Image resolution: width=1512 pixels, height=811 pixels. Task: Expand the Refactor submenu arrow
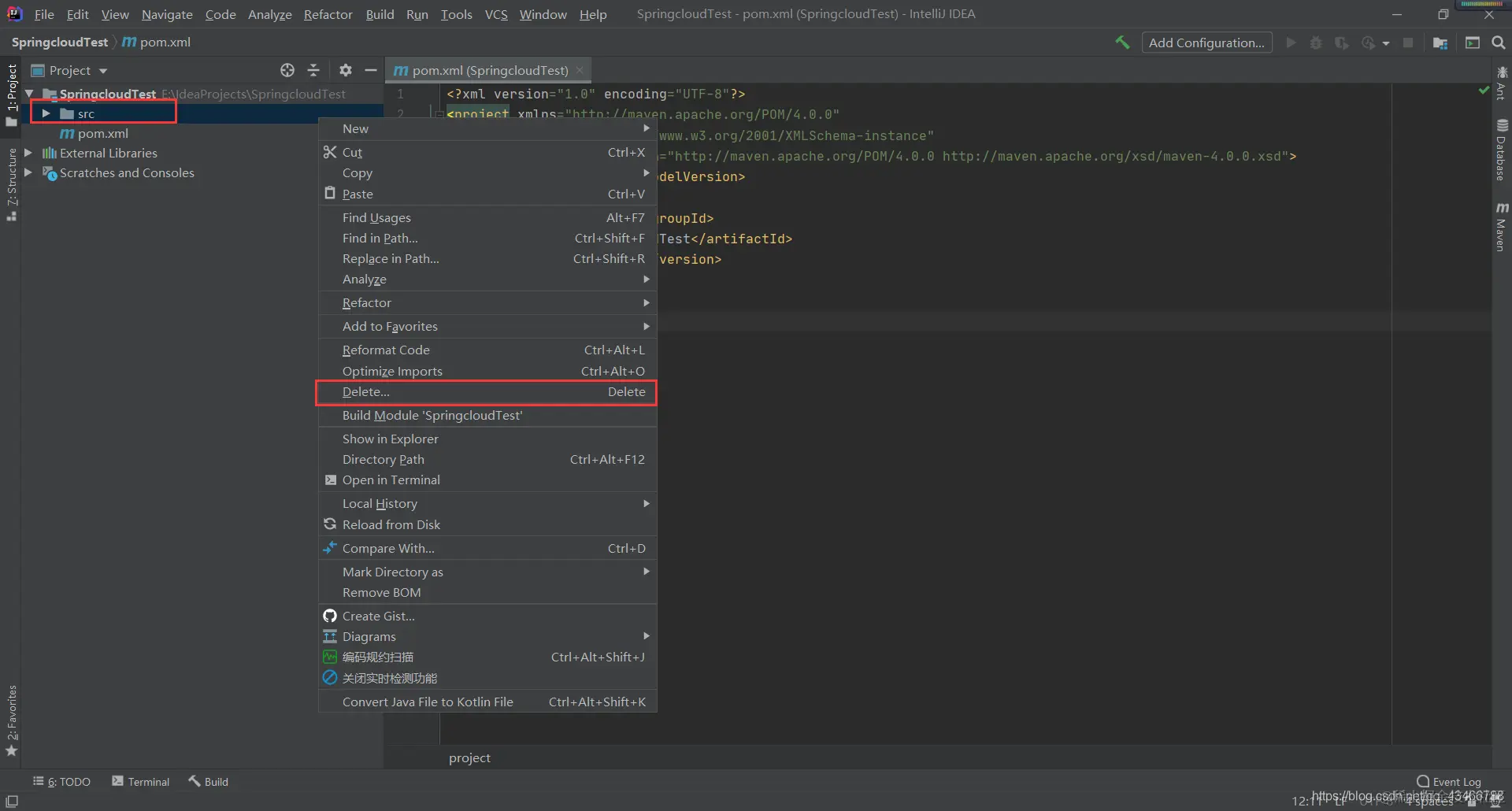[x=647, y=302]
